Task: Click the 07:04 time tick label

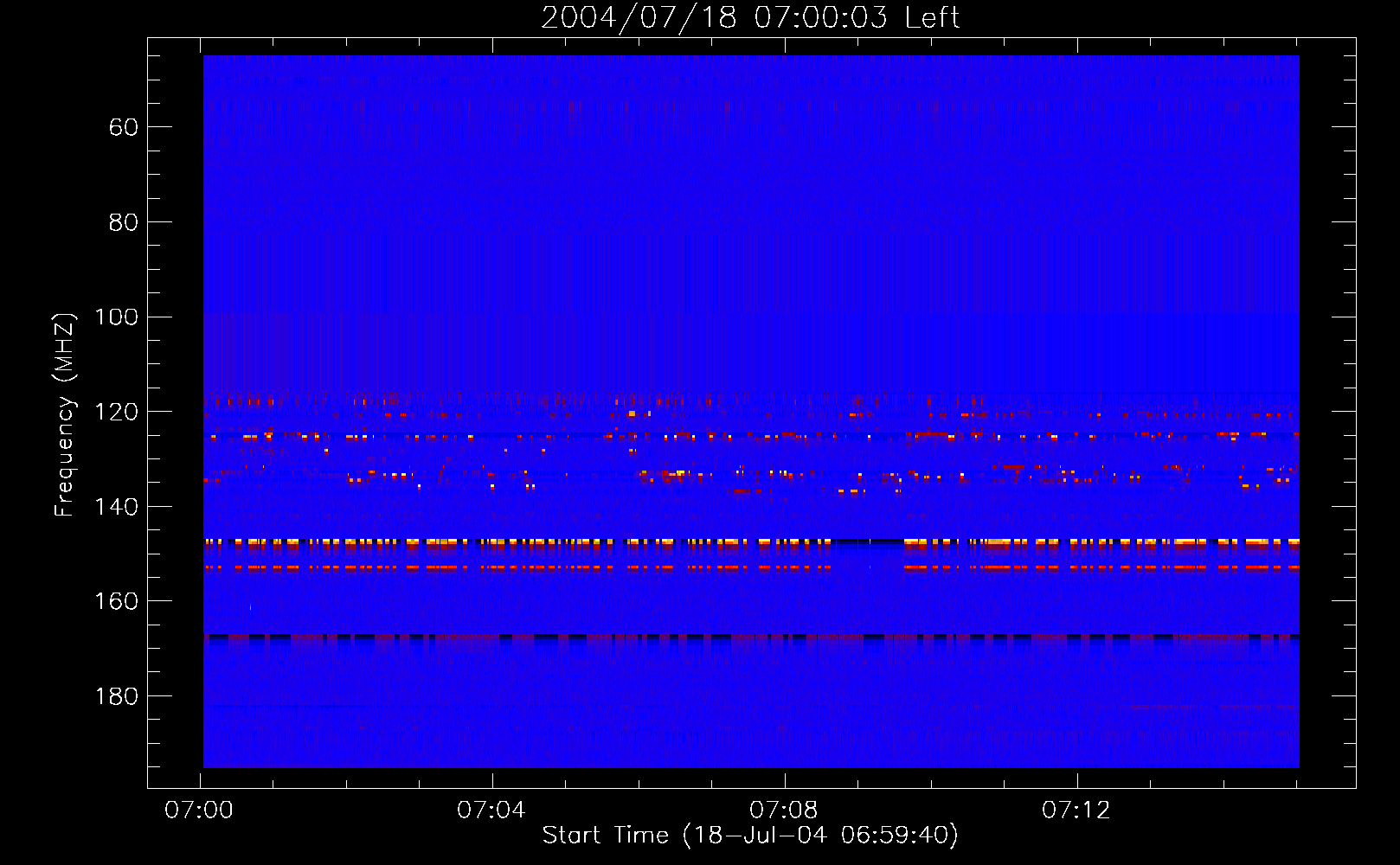Action: [491, 811]
